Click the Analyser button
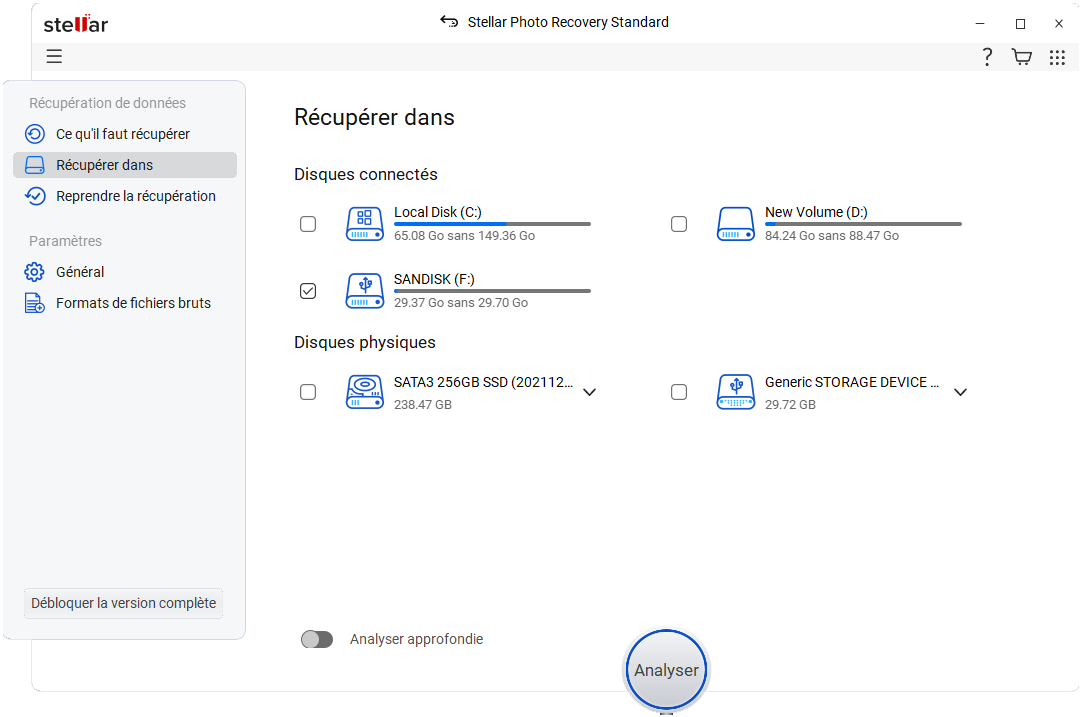Screen dimensions: 1082x717 (x=665, y=670)
